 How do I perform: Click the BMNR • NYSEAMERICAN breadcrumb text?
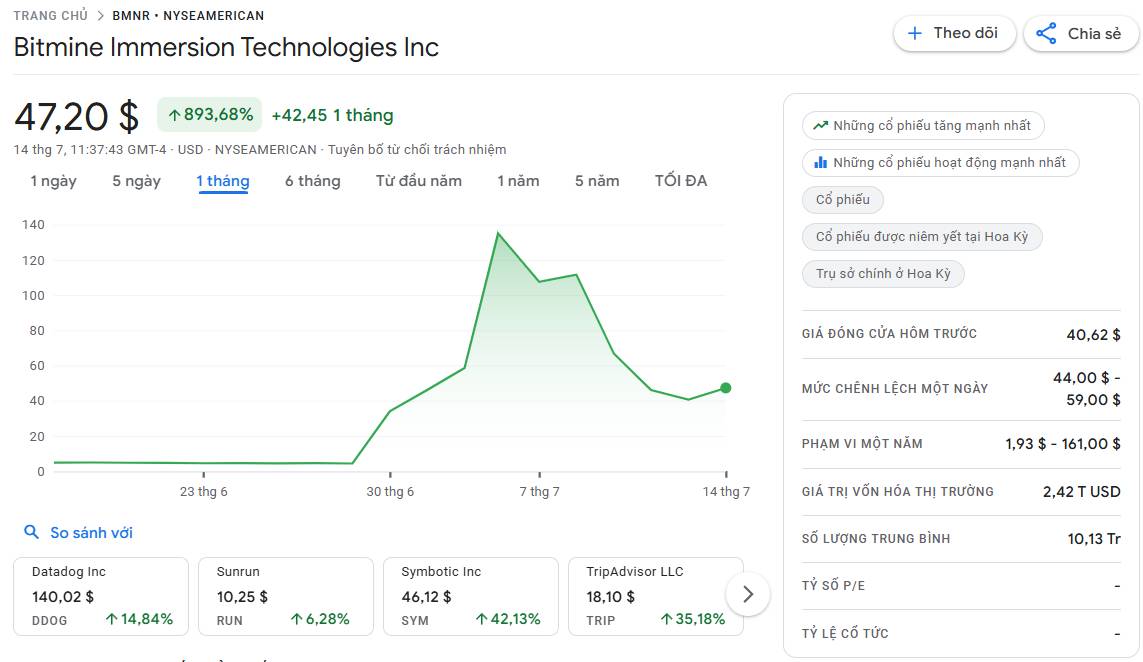click(188, 15)
